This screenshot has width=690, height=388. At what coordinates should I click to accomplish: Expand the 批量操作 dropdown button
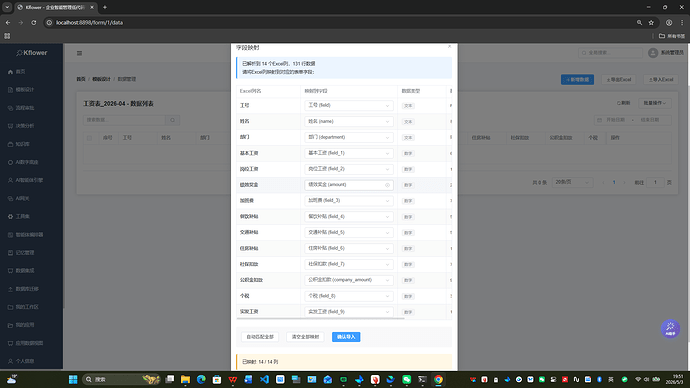pos(655,103)
